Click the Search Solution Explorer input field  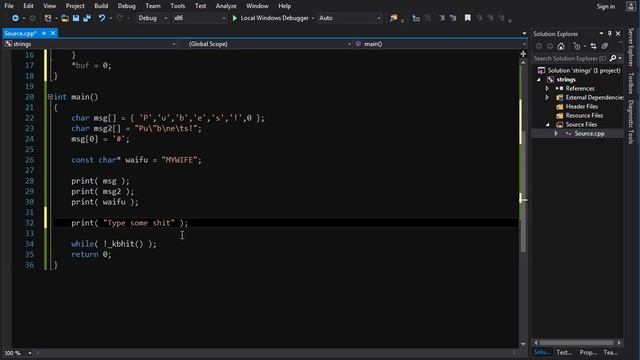tap(570, 58)
